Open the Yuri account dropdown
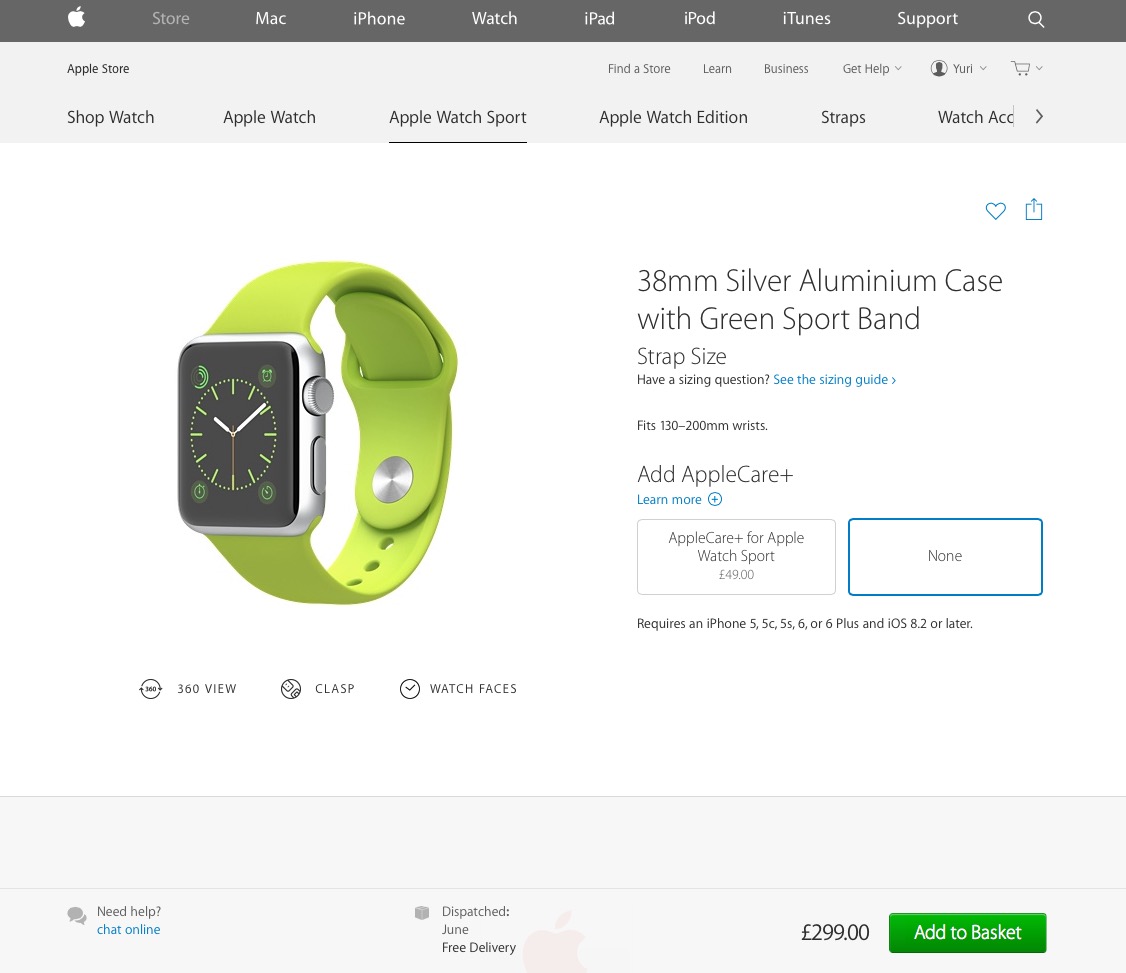1126x973 pixels. (x=959, y=68)
